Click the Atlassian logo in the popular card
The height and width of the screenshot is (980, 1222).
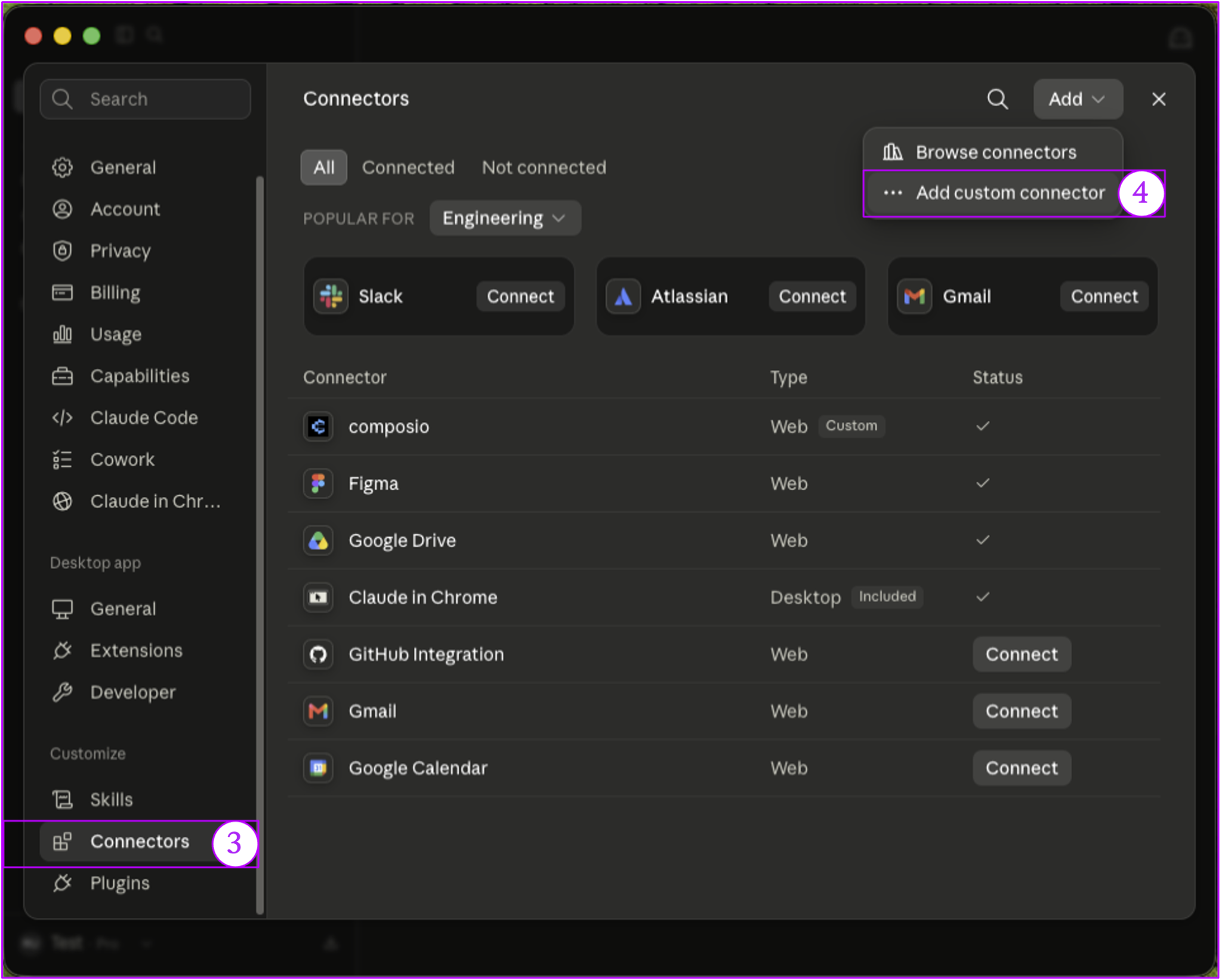[623, 296]
